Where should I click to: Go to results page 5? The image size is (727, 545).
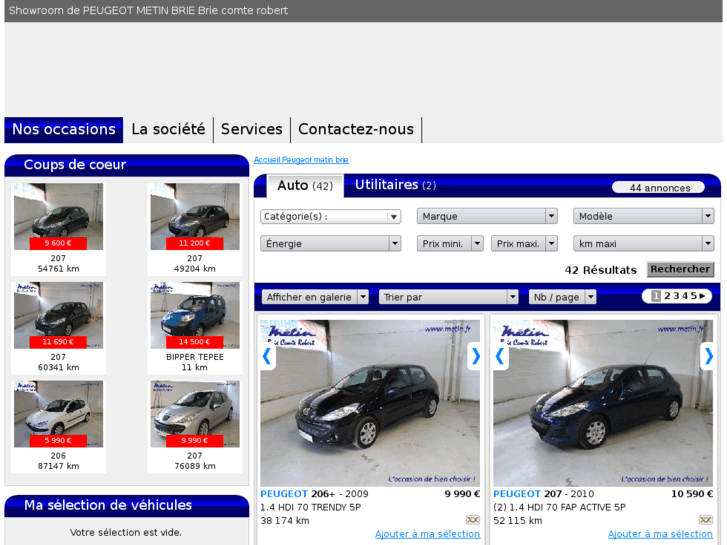pyautogui.click(x=694, y=296)
